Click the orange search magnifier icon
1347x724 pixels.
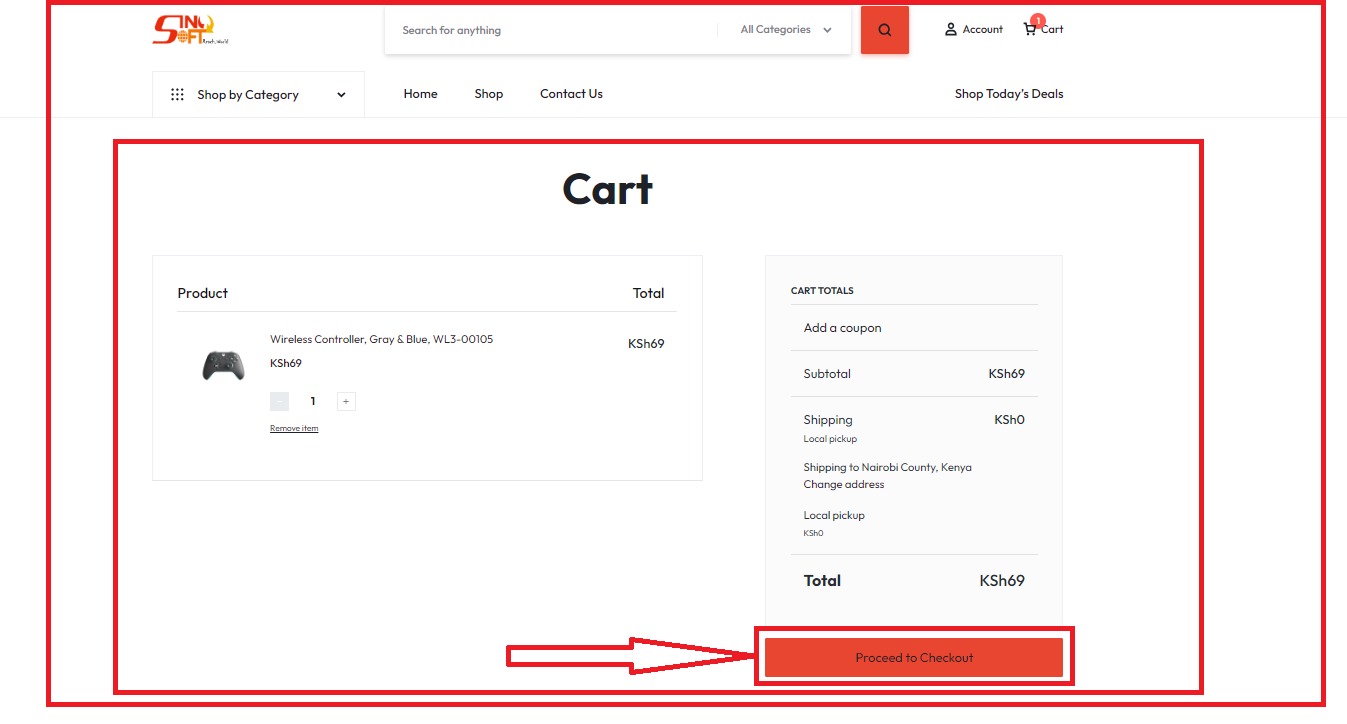click(884, 29)
